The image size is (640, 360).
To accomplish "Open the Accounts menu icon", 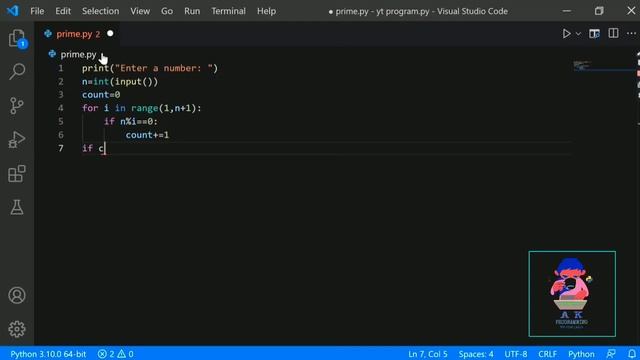I will click(17, 295).
